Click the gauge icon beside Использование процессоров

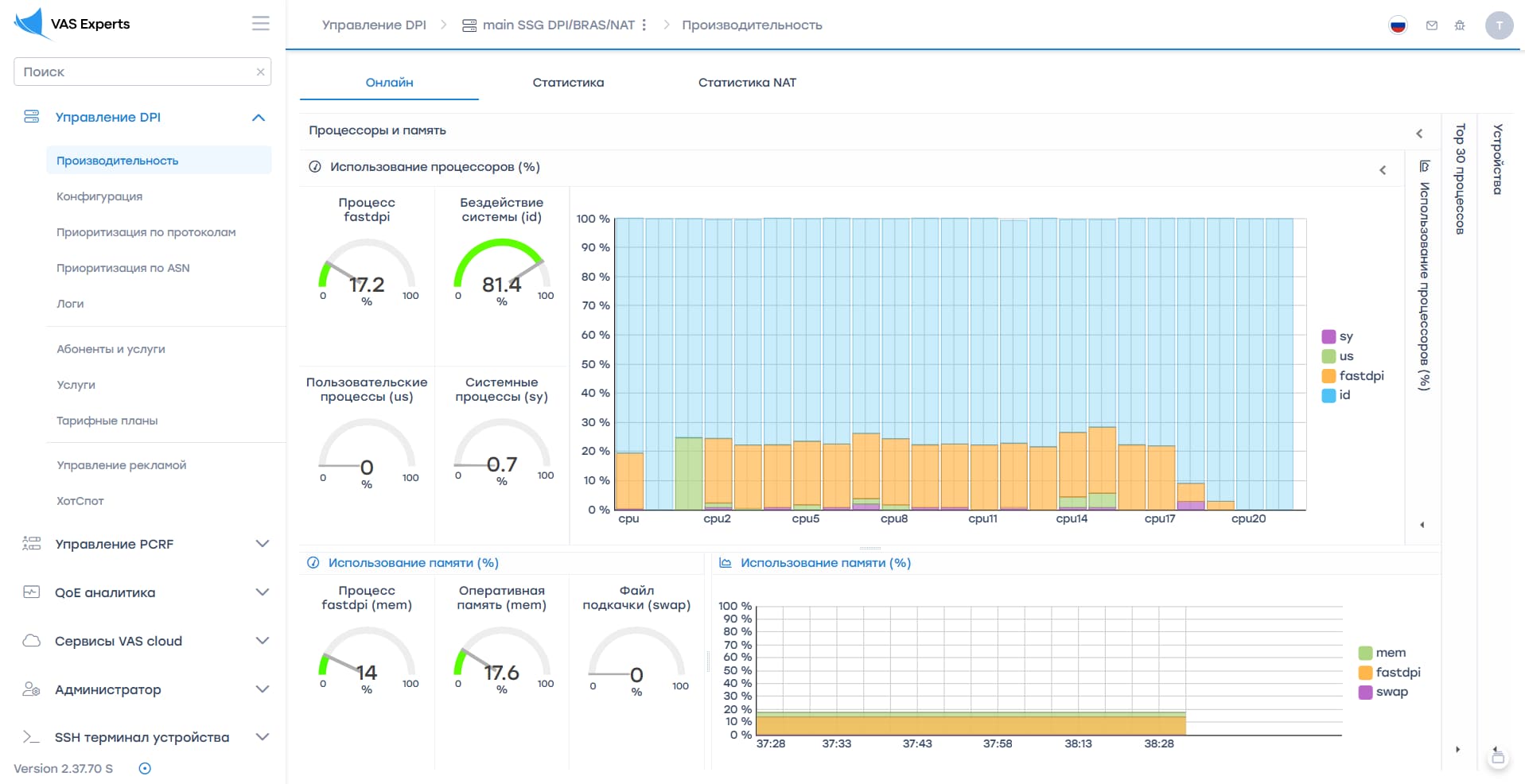(x=315, y=167)
